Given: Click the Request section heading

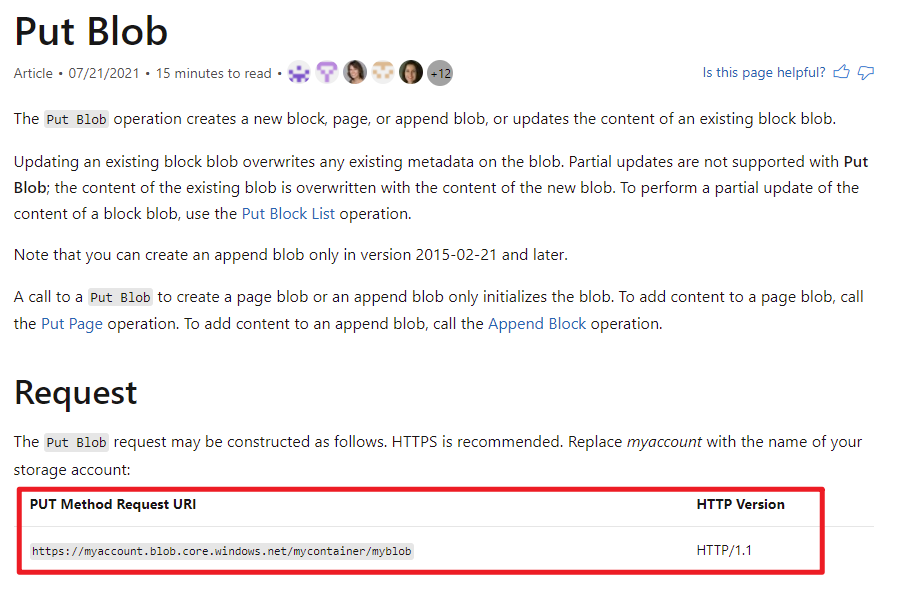Looking at the screenshot, I should (x=76, y=393).
